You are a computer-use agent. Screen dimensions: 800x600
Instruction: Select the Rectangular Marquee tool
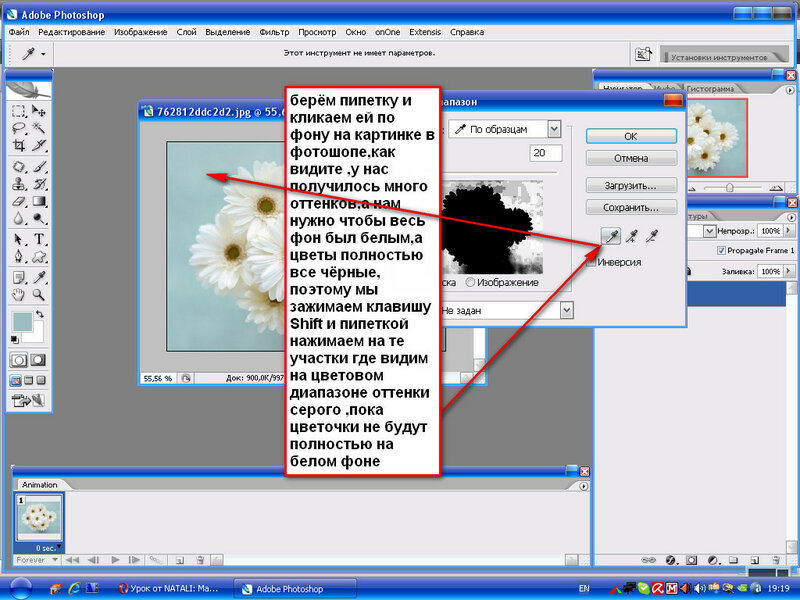click(x=18, y=111)
